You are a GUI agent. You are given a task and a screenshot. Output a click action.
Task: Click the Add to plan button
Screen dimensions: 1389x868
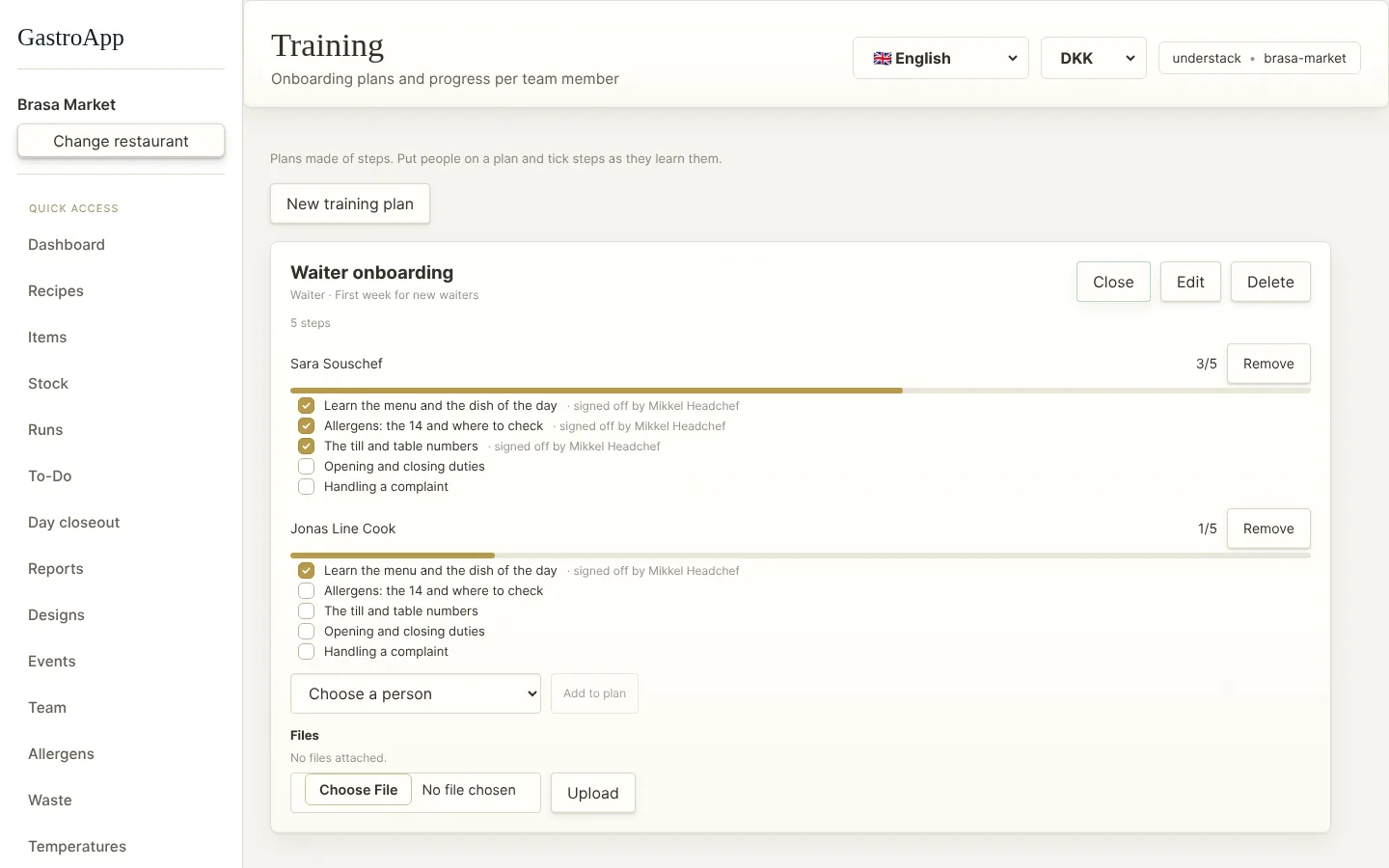pos(594,693)
